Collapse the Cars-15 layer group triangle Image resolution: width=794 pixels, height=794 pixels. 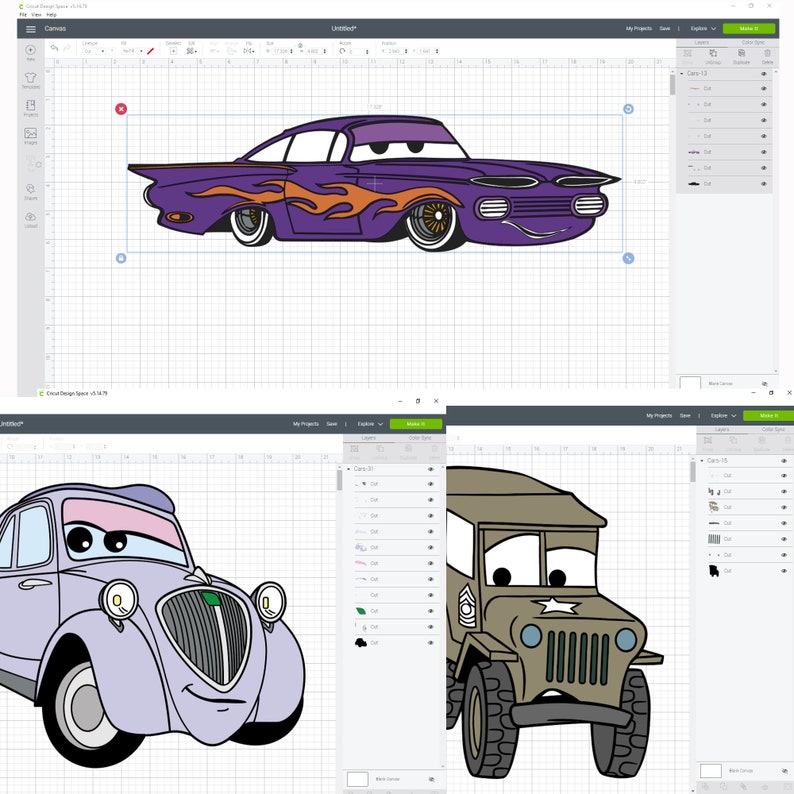702,461
